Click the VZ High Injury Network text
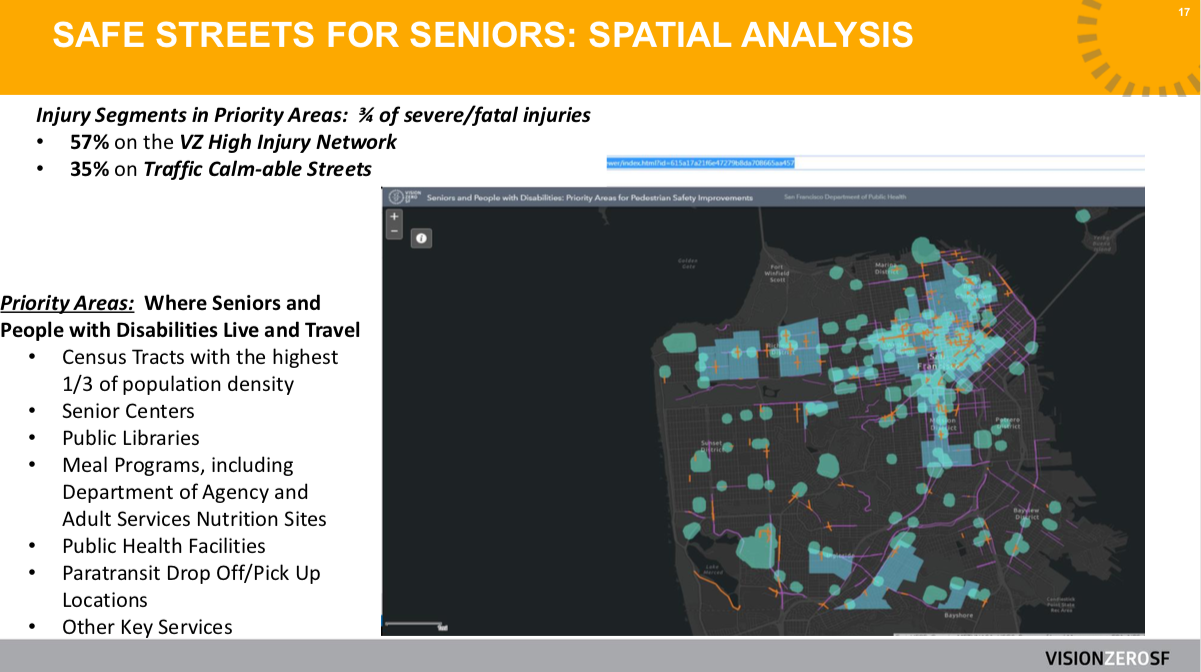The width and height of the screenshot is (1201, 672). point(288,142)
